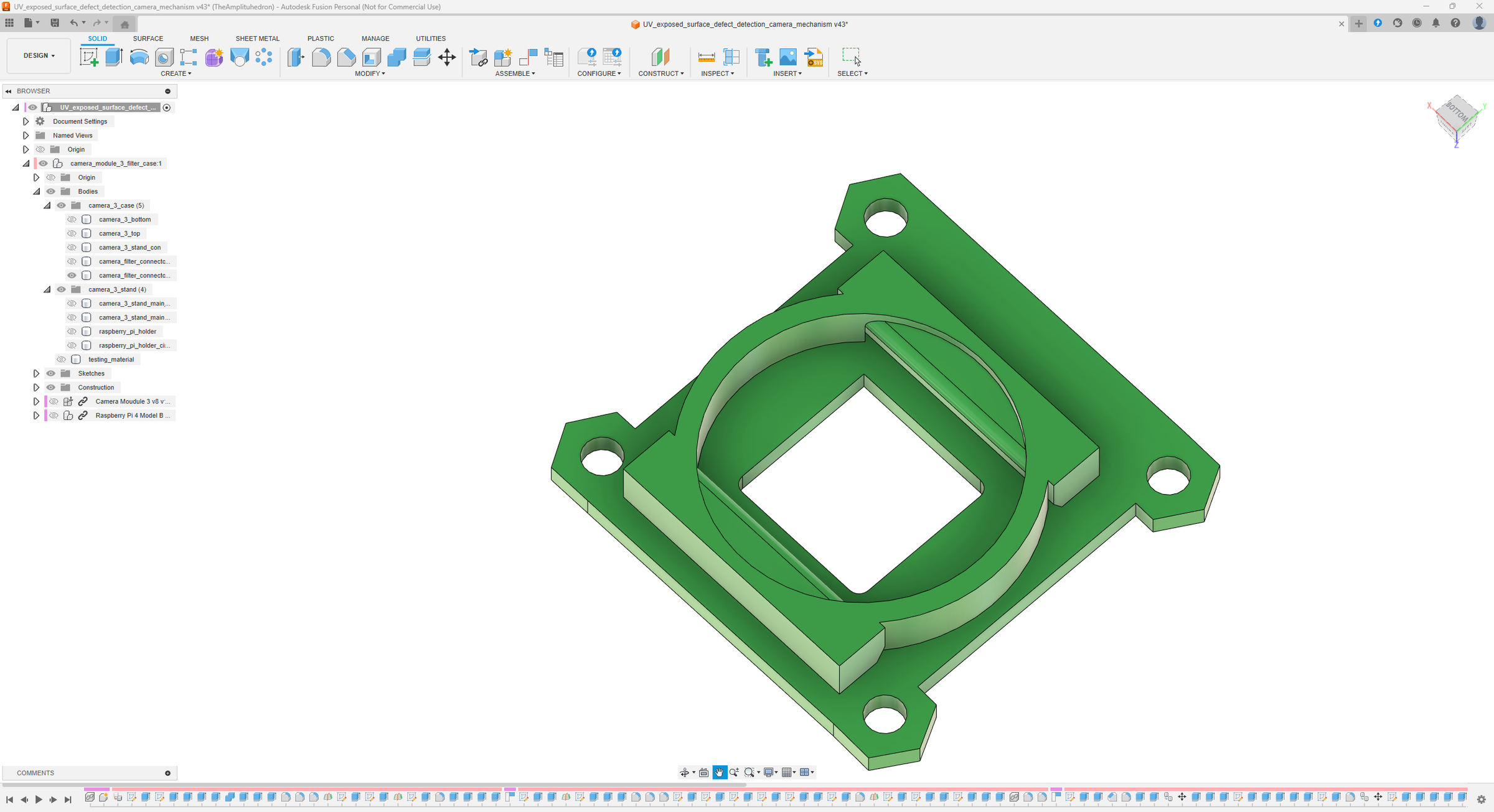The image size is (1494, 812).
Task: Play the timeline
Action: [39, 800]
